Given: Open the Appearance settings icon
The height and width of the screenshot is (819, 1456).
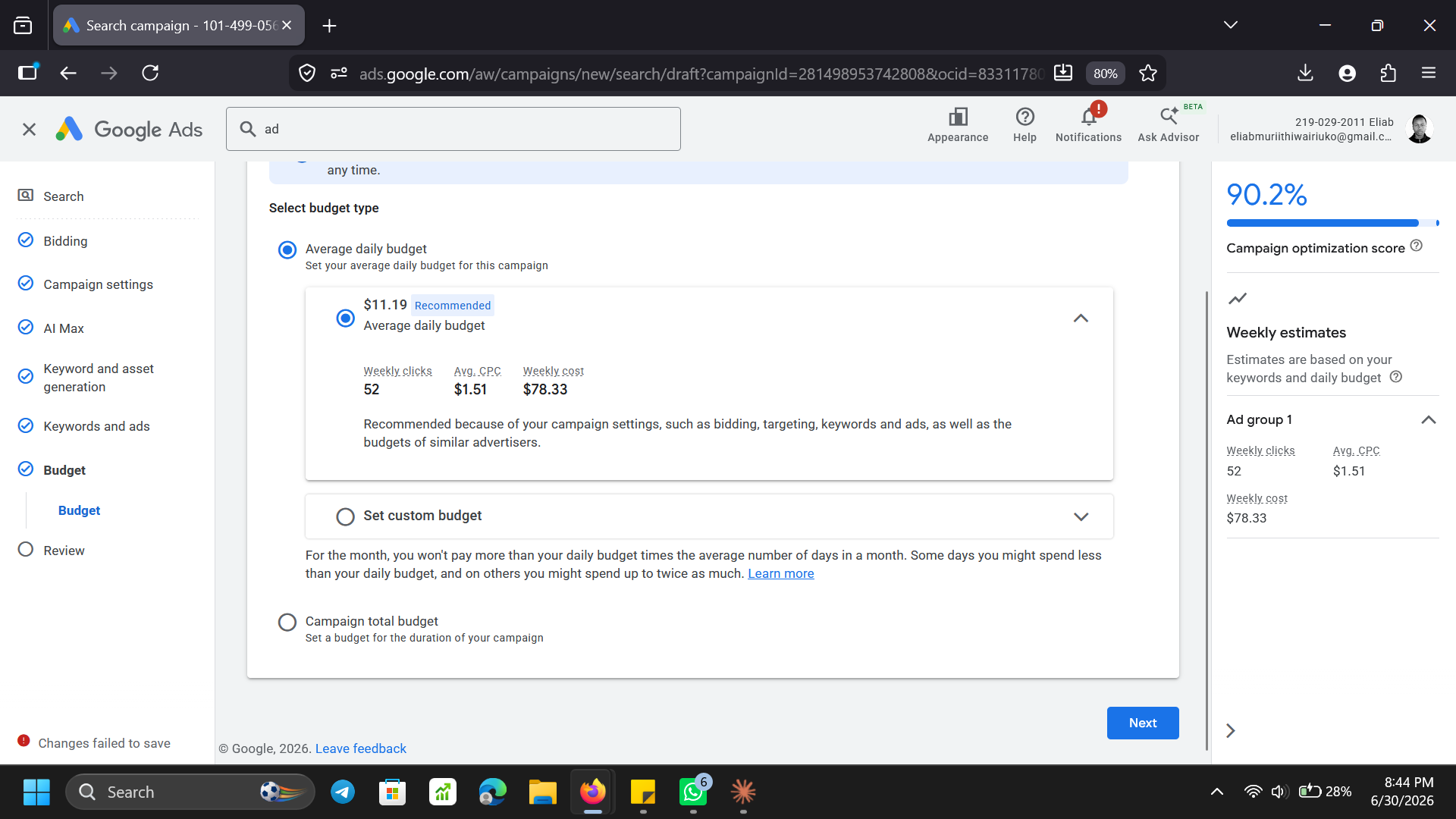Looking at the screenshot, I should 958,117.
